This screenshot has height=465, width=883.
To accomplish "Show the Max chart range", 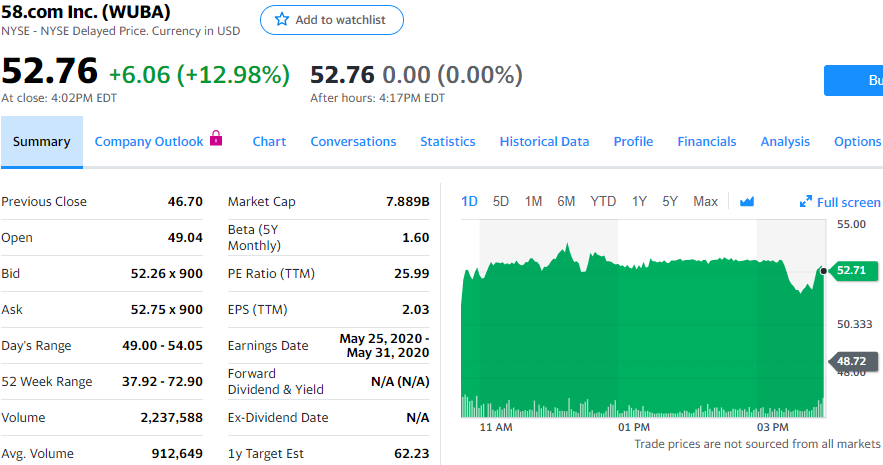I will (x=705, y=202).
